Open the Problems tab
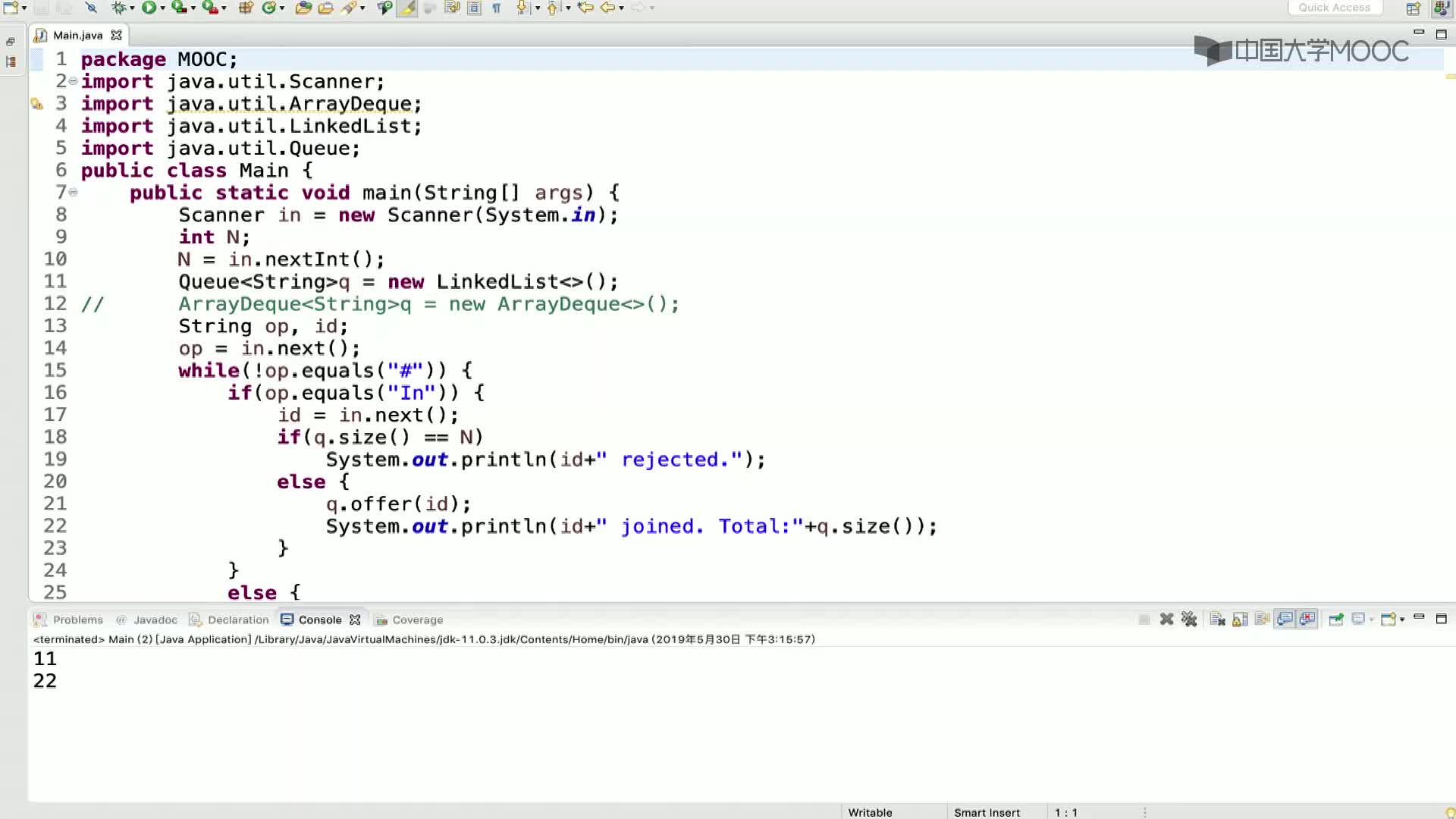The width and height of the screenshot is (1456, 819). tap(69, 620)
